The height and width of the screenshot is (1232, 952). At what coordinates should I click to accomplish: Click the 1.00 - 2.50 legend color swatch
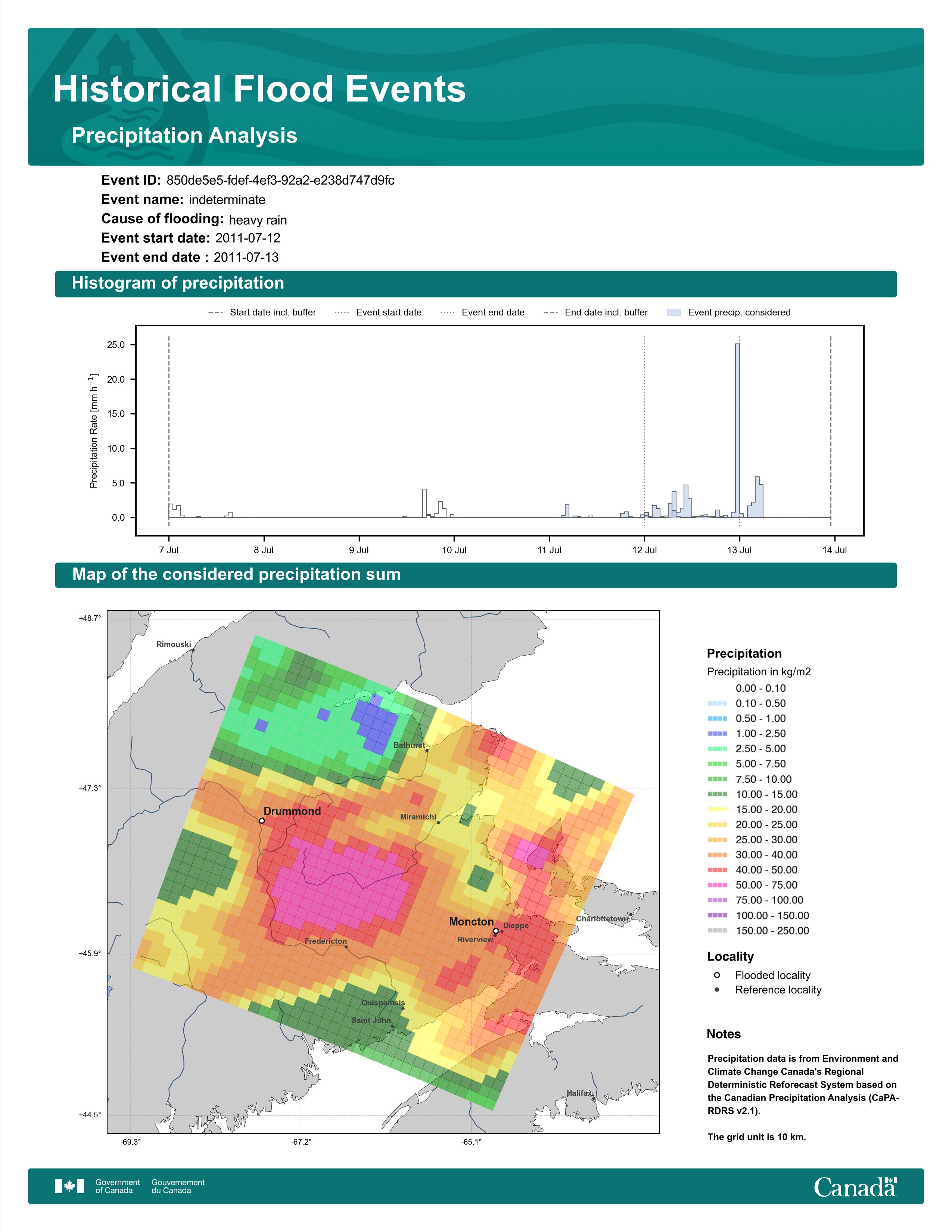717,734
